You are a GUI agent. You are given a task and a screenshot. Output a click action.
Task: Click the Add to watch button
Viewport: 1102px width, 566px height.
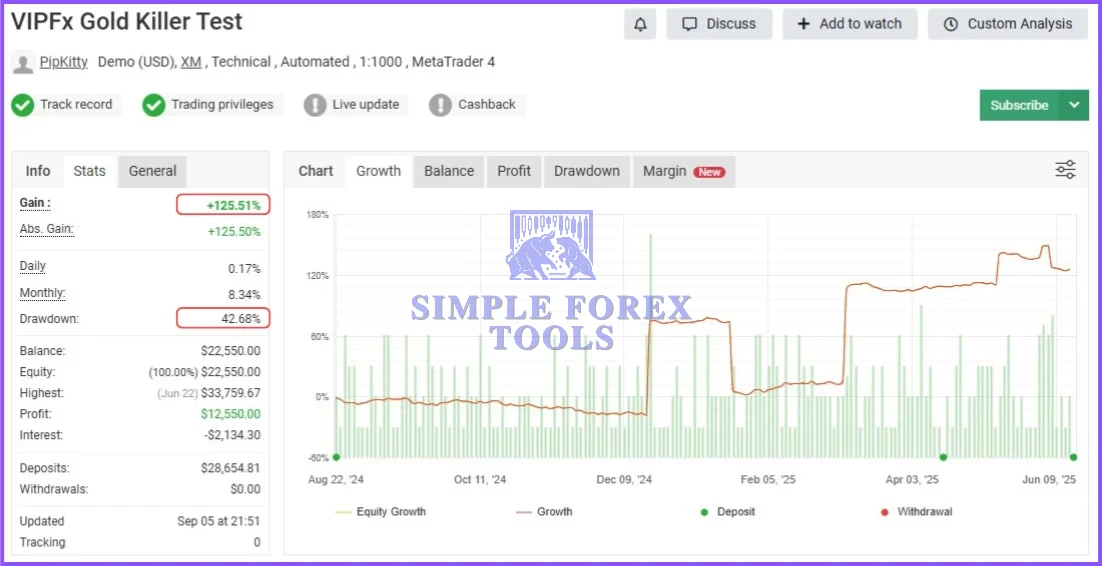[849, 24]
